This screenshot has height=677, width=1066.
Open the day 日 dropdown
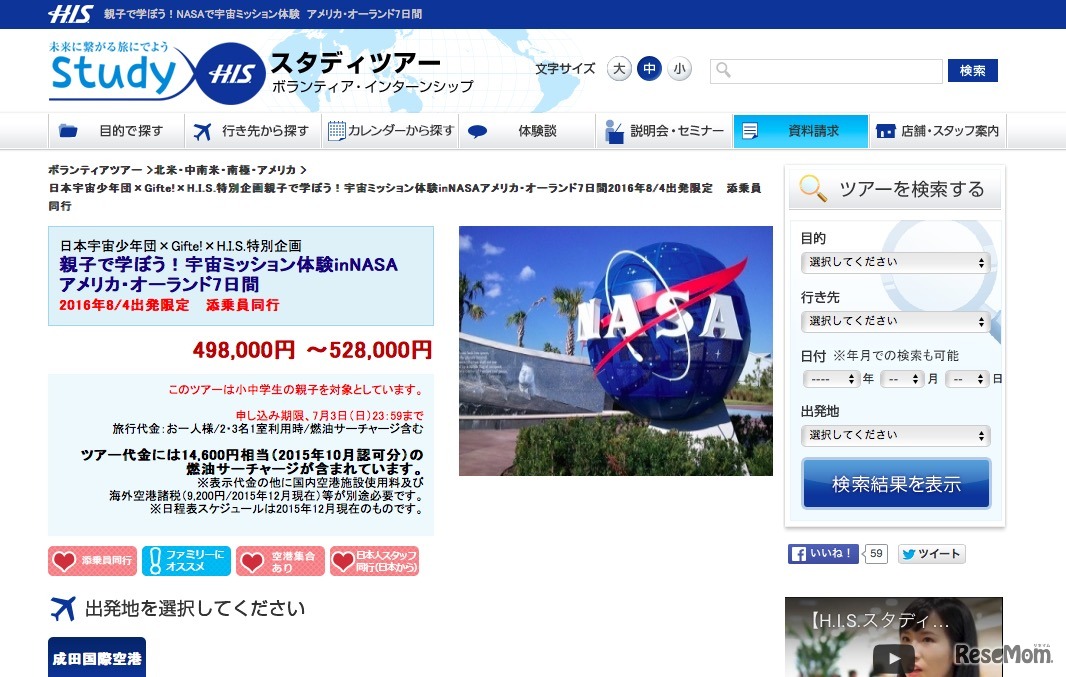(967, 379)
